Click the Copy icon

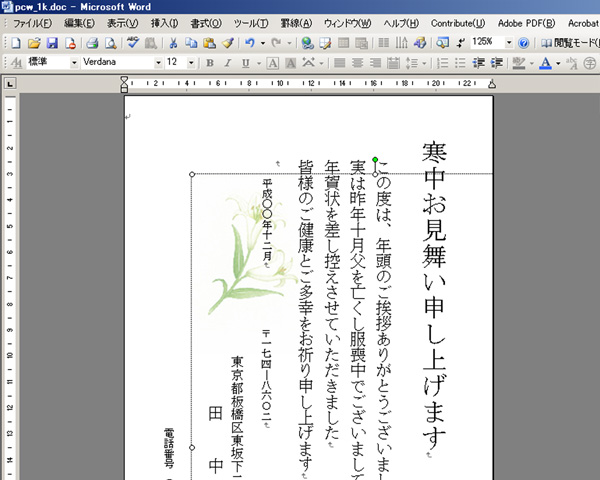coord(191,42)
